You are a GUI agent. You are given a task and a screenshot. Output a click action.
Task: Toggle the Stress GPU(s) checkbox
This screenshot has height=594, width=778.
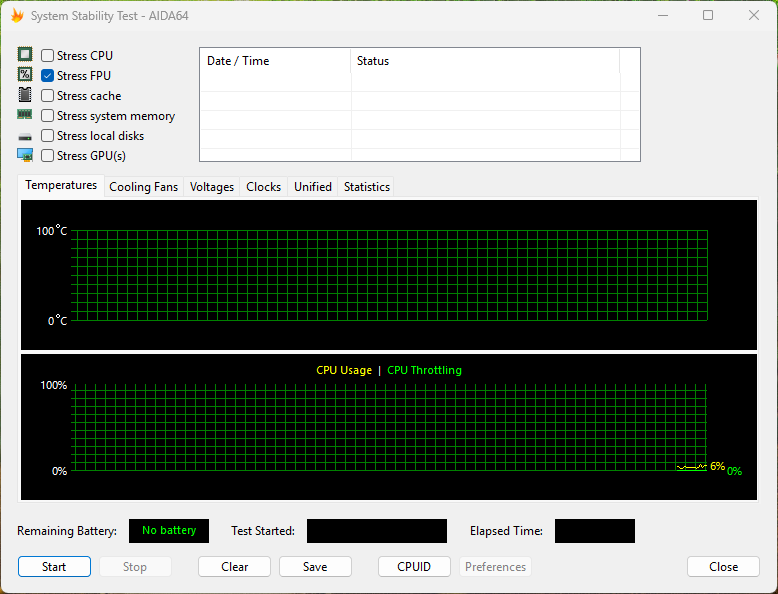[x=48, y=156]
